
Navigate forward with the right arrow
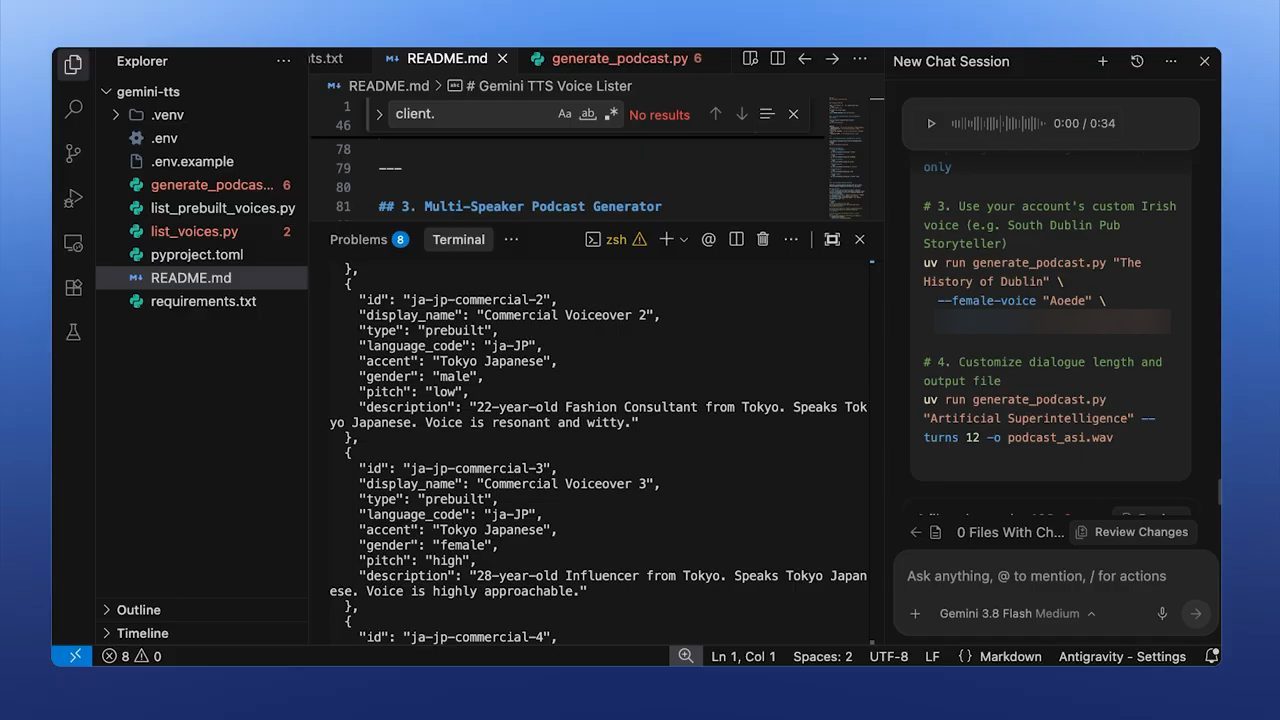coord(832,59)
